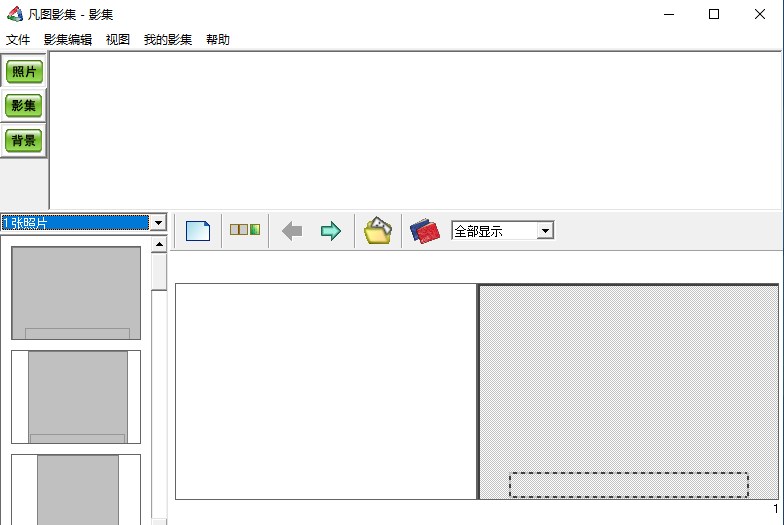Maximize the 凡图影集 window
Viewport: 784px width, 525px height.
[714, 14]
